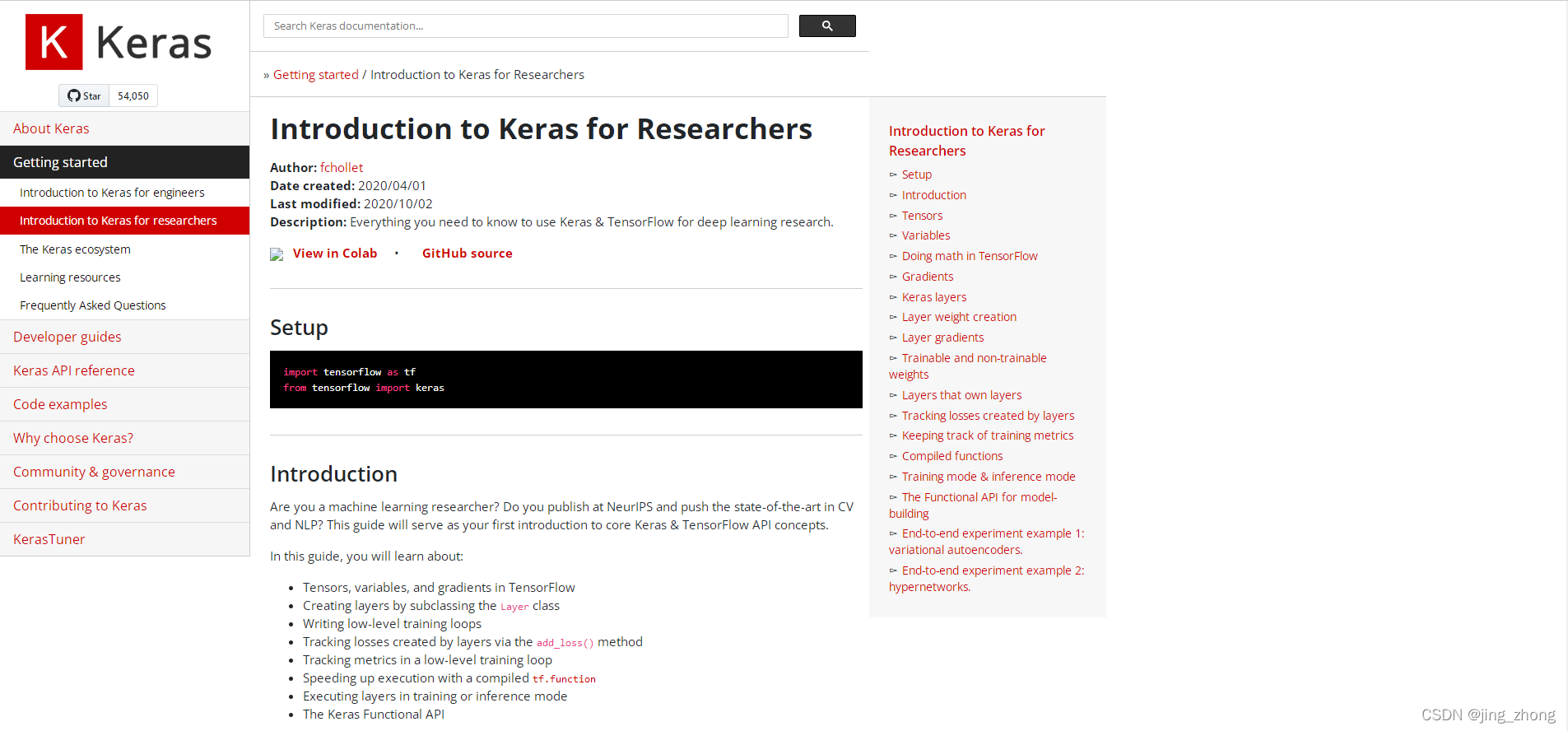The image size is (1568, 731).
Task: Open The Keras ecosystem page
Action: 125,249
